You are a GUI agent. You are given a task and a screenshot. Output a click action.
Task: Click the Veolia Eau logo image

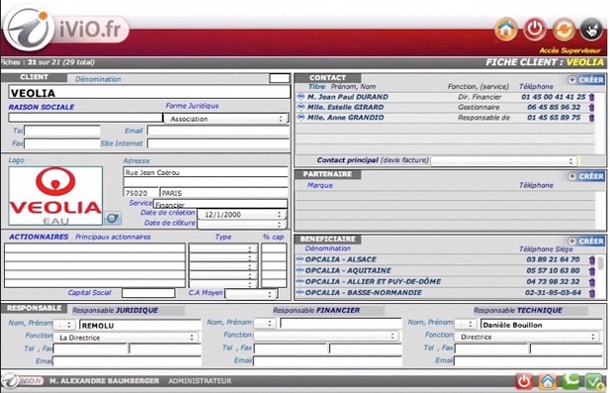tap(56, 196)
